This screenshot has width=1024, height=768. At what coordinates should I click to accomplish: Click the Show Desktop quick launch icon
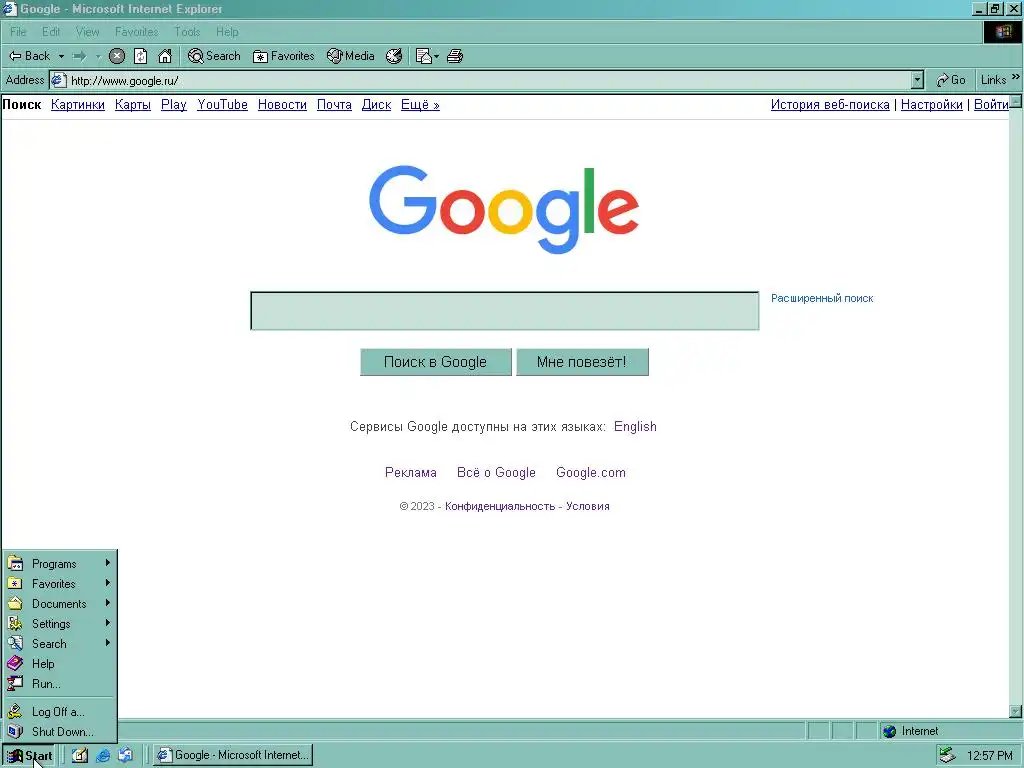[x=80, y=755]
